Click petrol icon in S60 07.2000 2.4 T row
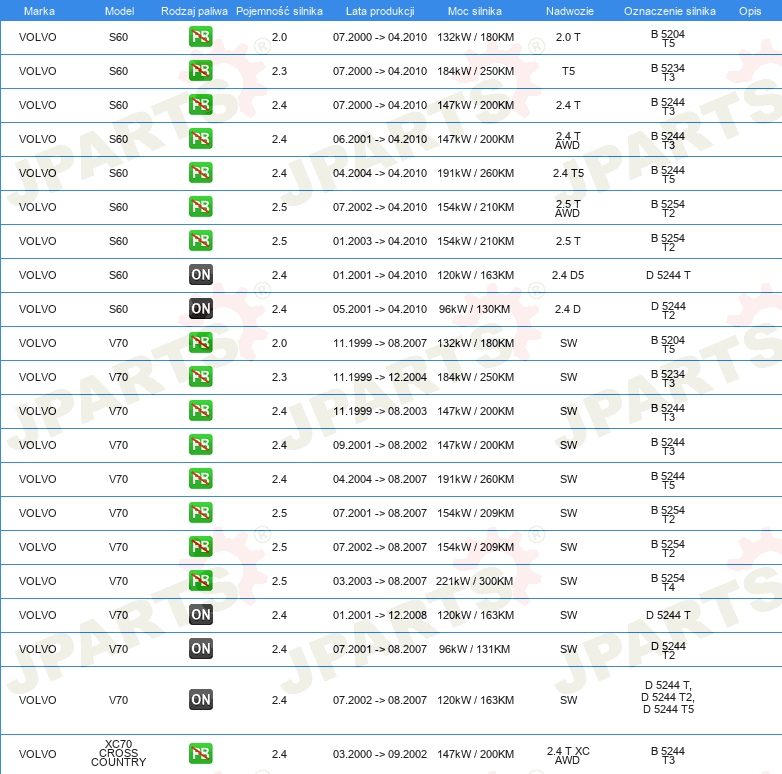This screenshot has width=782, height=774. pos(201,105)
